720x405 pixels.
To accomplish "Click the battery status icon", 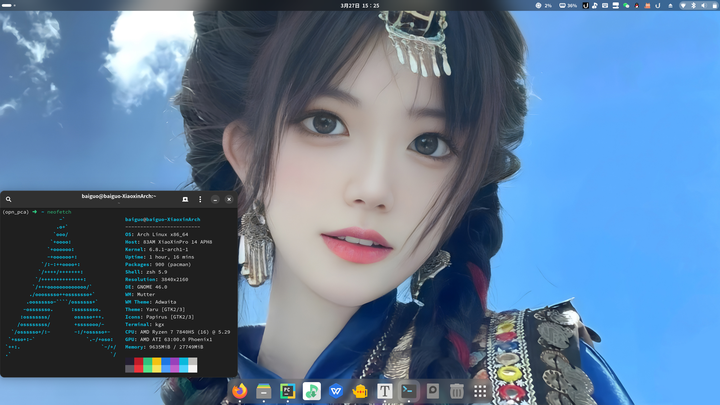I will [x=714, y=6].
